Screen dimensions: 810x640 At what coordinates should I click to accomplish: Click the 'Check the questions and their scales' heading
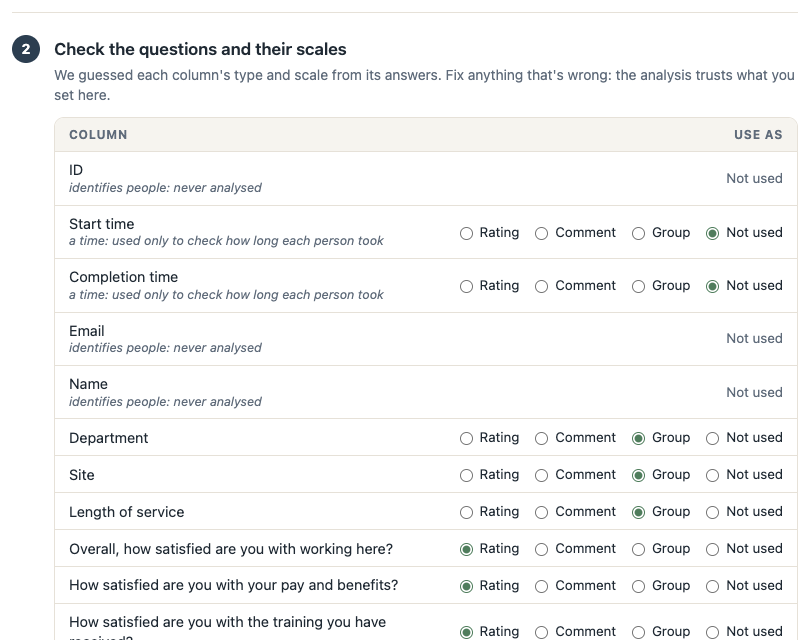[x=200, y=49]
